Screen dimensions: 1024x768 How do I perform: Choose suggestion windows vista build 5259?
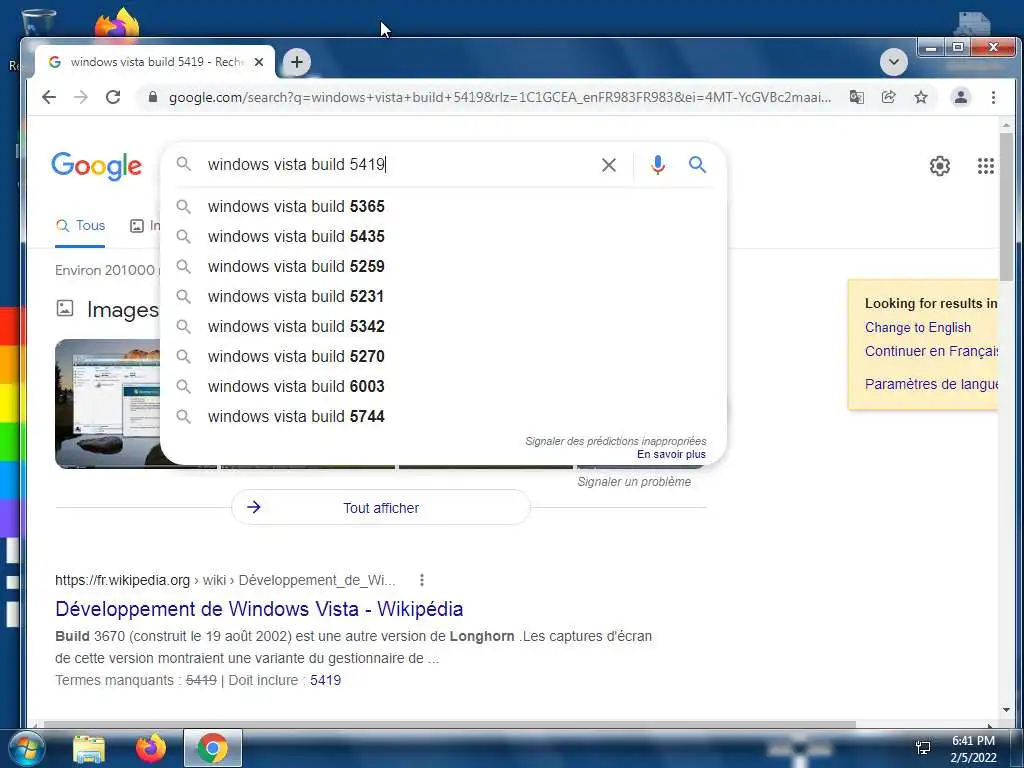click(443, 266)
